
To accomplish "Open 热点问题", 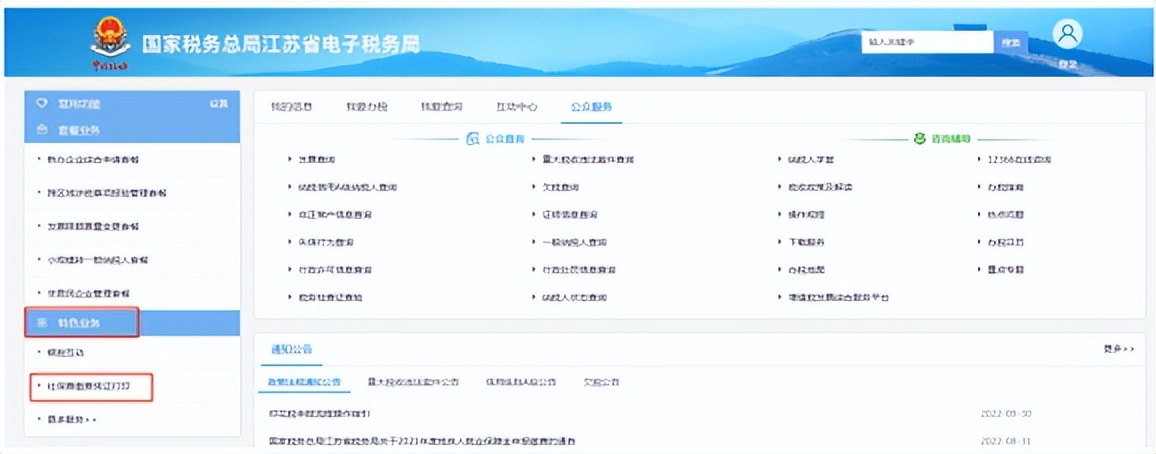I will pyautogui.click(x=1006, y=214).
